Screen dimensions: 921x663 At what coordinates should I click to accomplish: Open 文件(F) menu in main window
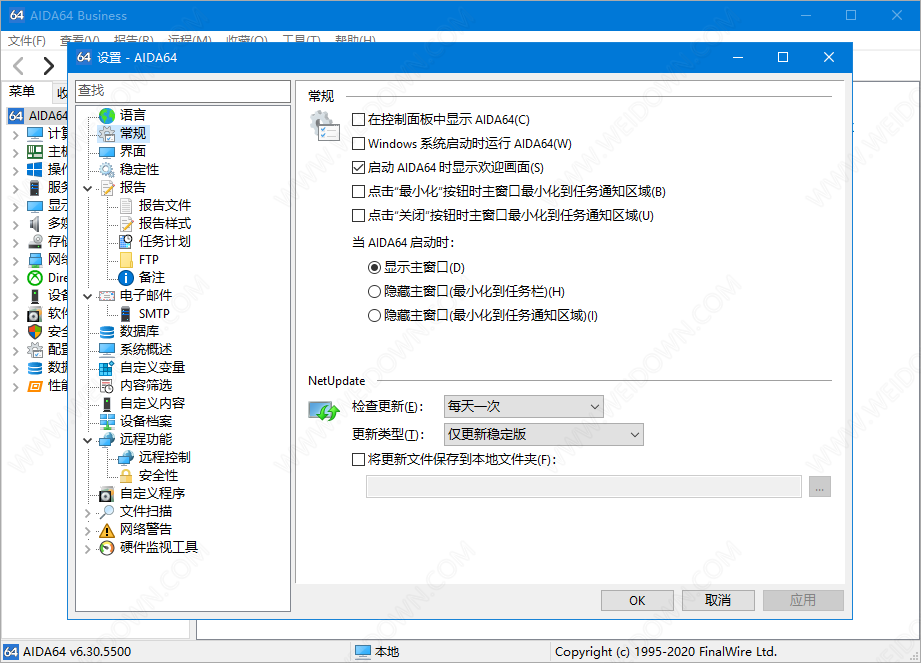pyautogui.click(x=26, y=41)
